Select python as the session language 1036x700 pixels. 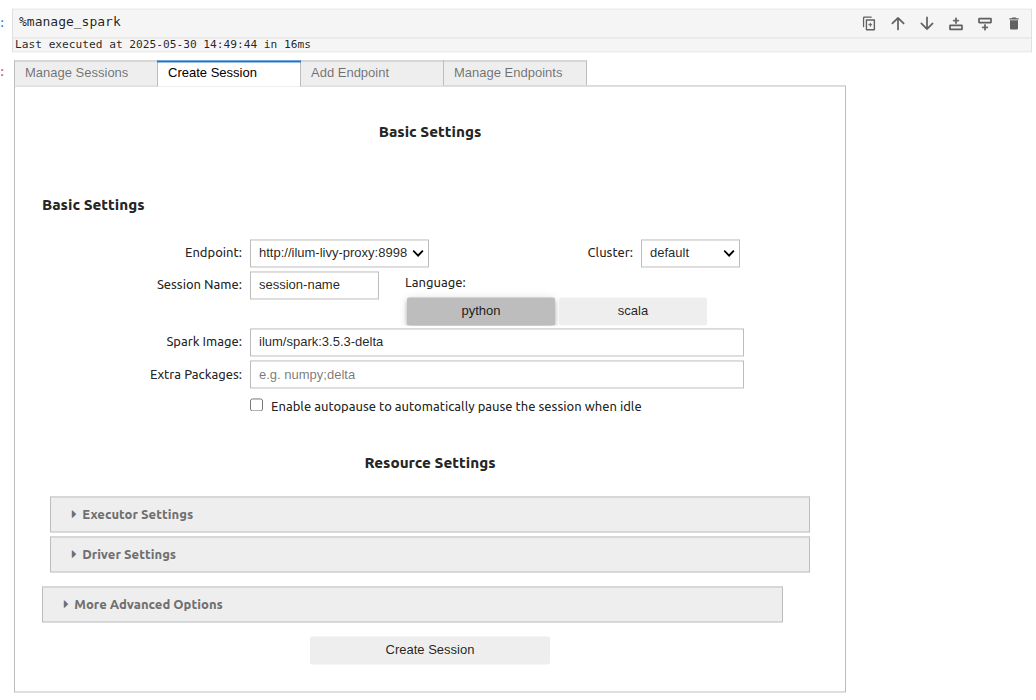point(480,311)
